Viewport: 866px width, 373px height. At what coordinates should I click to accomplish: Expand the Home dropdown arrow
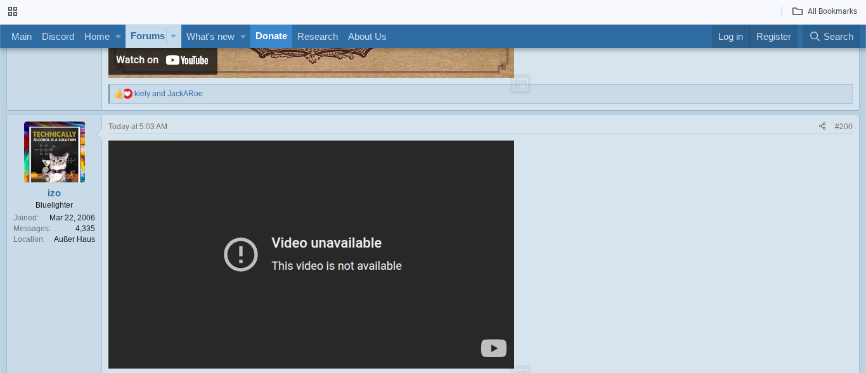pos(118,37)
